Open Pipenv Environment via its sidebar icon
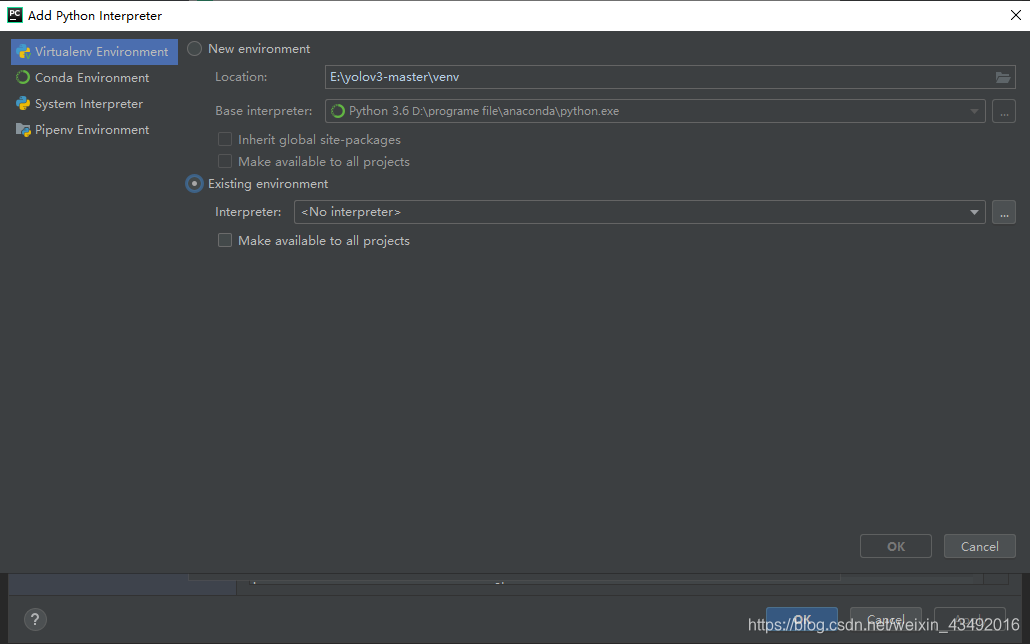 (x=22, y=129)
